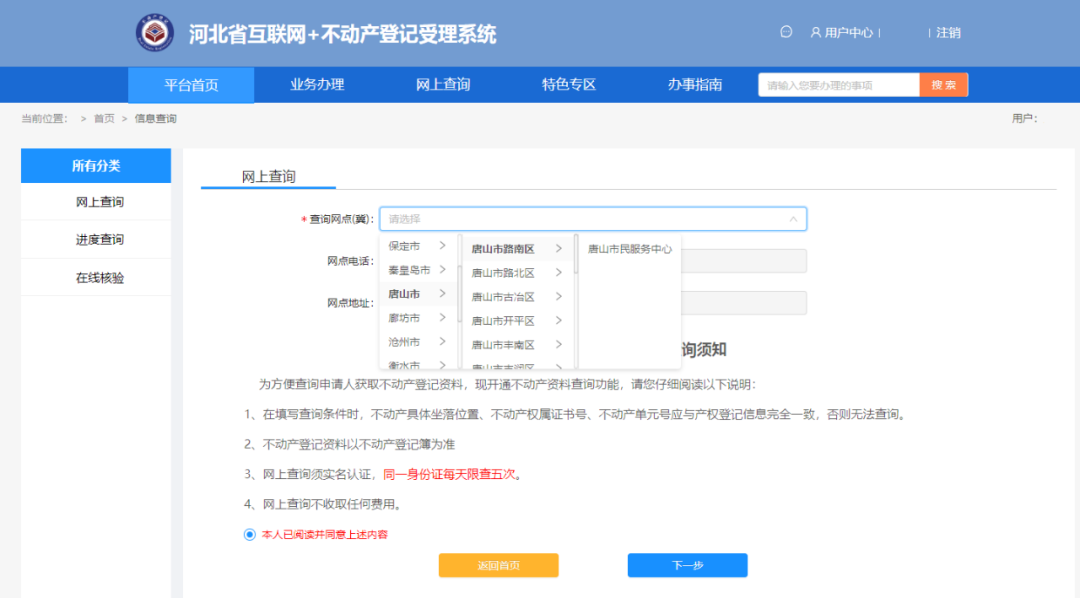Click the 下一步 button
Viewport: 1080px width, 598px height.
[x=686, y=565]
